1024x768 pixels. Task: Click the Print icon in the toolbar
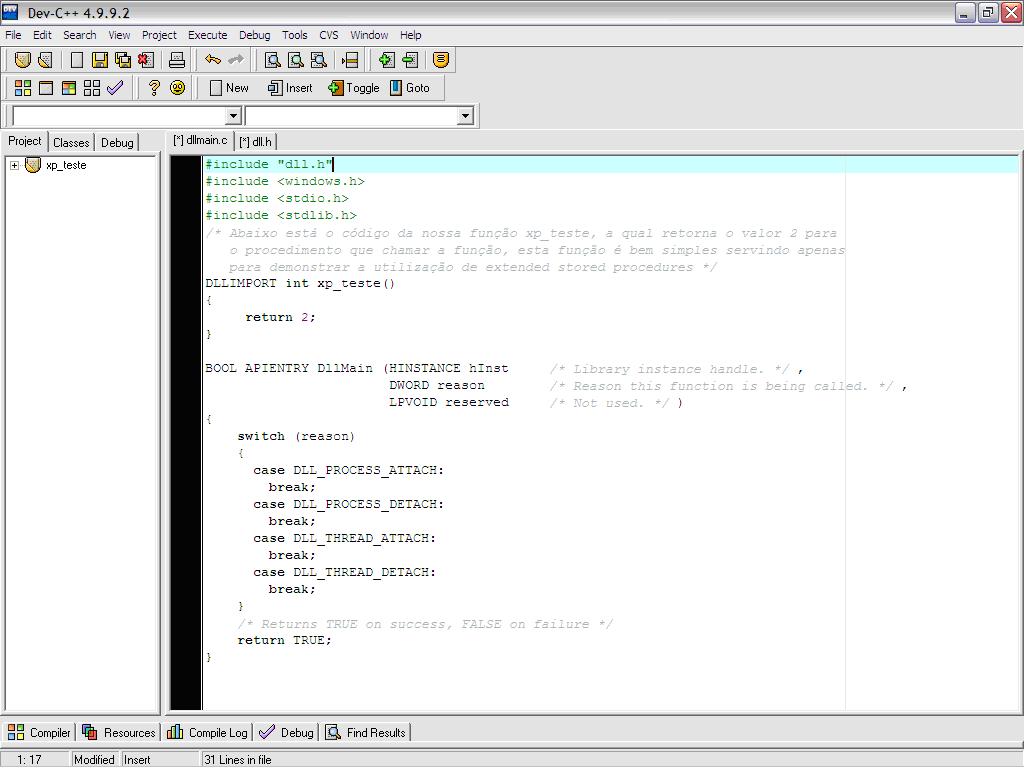pyautogui.click(x=177, y=60)
